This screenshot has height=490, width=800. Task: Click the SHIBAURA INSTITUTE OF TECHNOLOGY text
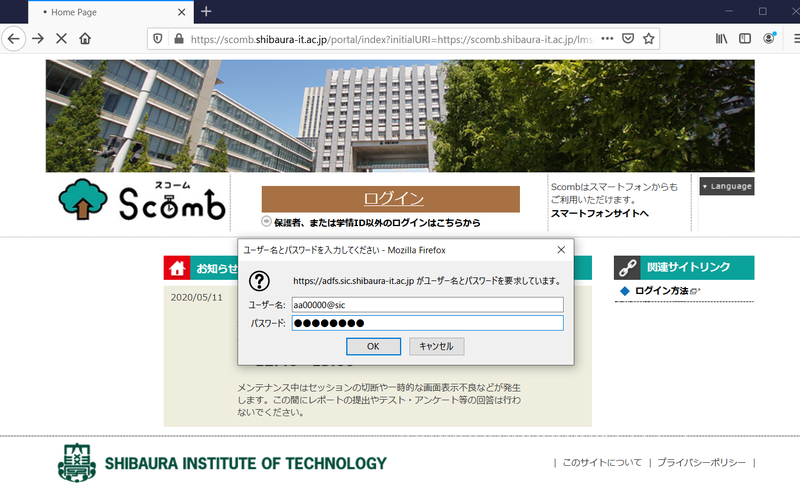pyautogui.click(x=246, y=463)
